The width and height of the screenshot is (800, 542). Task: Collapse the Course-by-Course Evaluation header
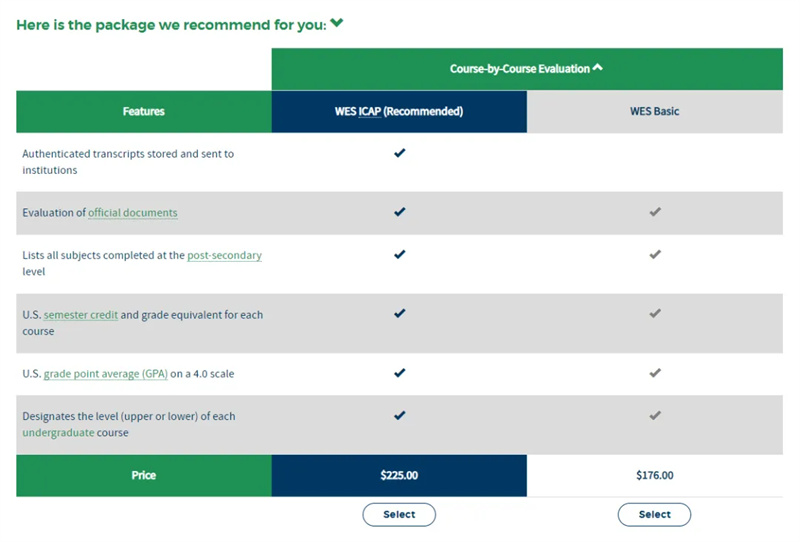pos(597,69)
